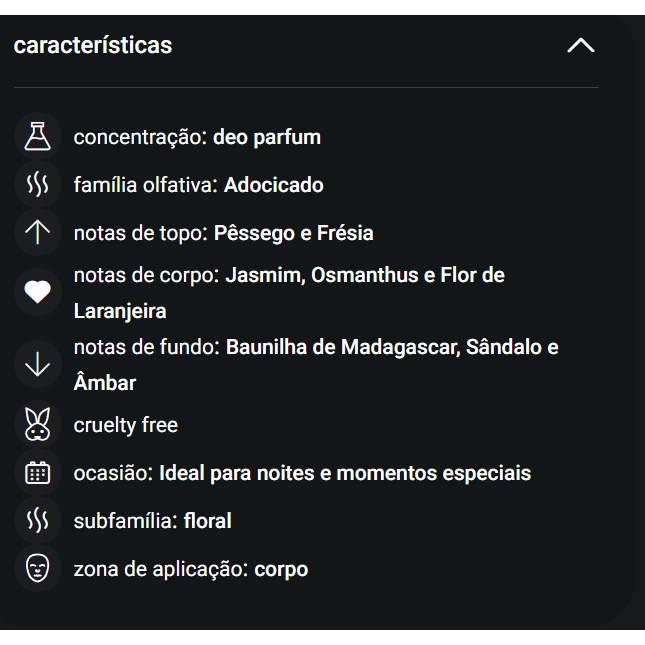Collapse the características section chevron
This screenshot has height=645, width=645.
click(580, 46)
